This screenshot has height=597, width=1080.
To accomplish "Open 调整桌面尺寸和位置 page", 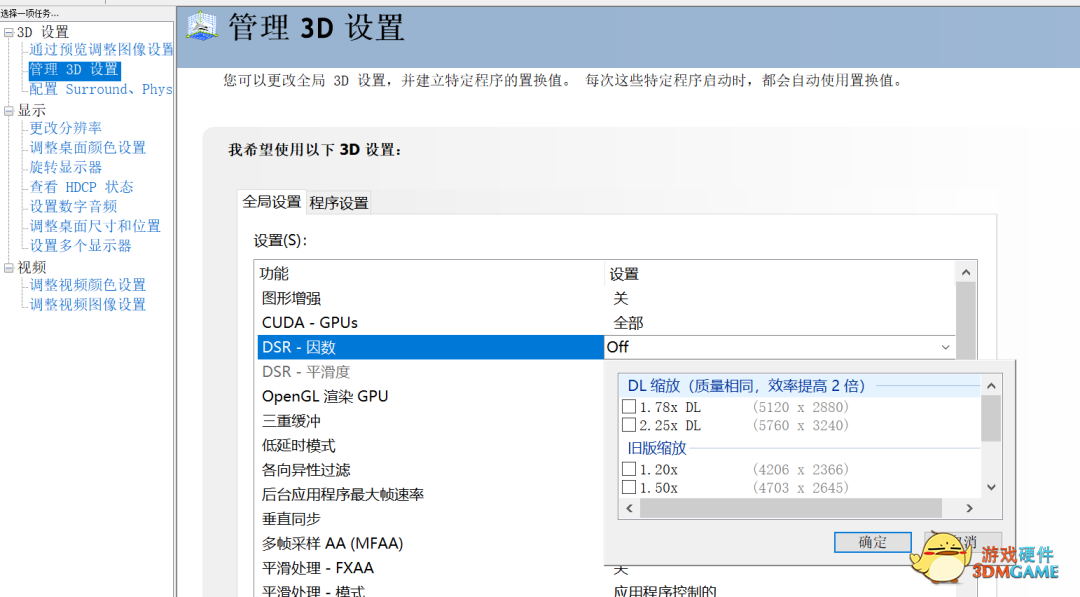I will pos(95,226).
